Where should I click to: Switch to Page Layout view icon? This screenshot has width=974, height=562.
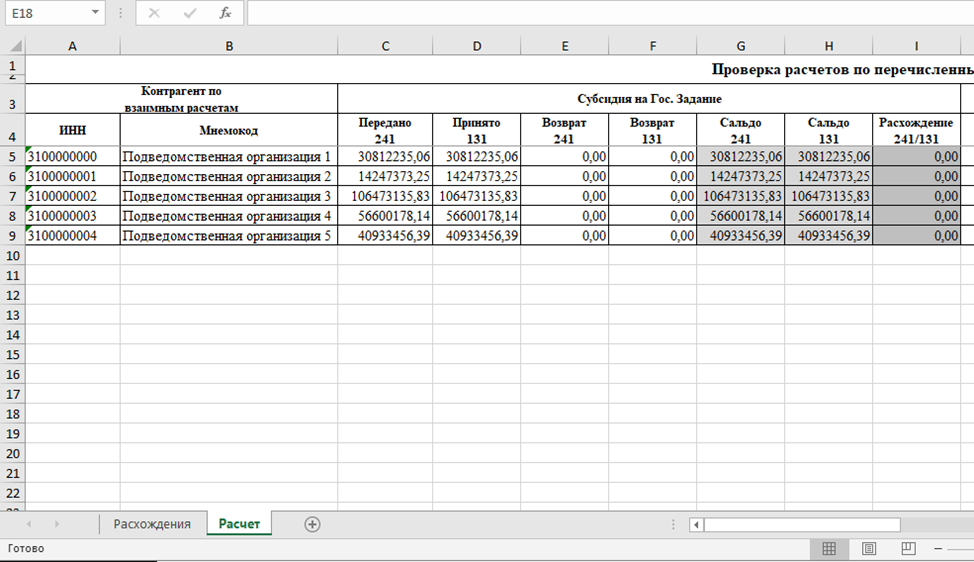(869, 549)
